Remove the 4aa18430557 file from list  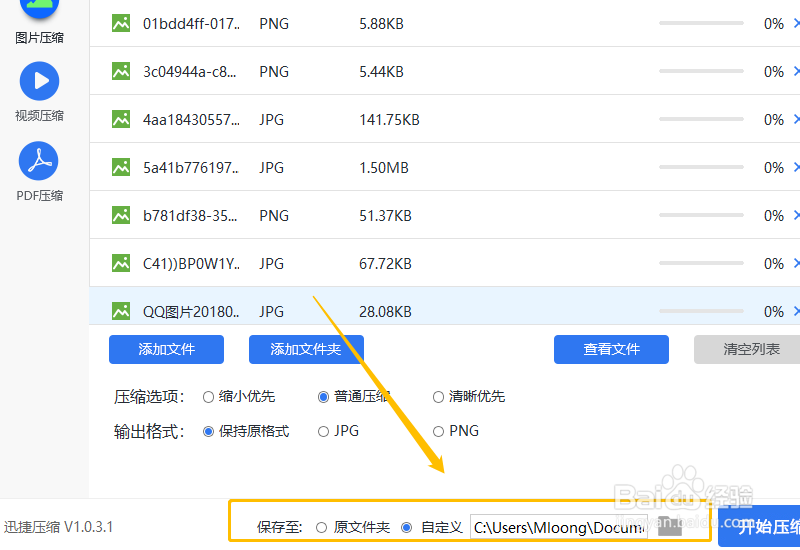tap(796, 119)
